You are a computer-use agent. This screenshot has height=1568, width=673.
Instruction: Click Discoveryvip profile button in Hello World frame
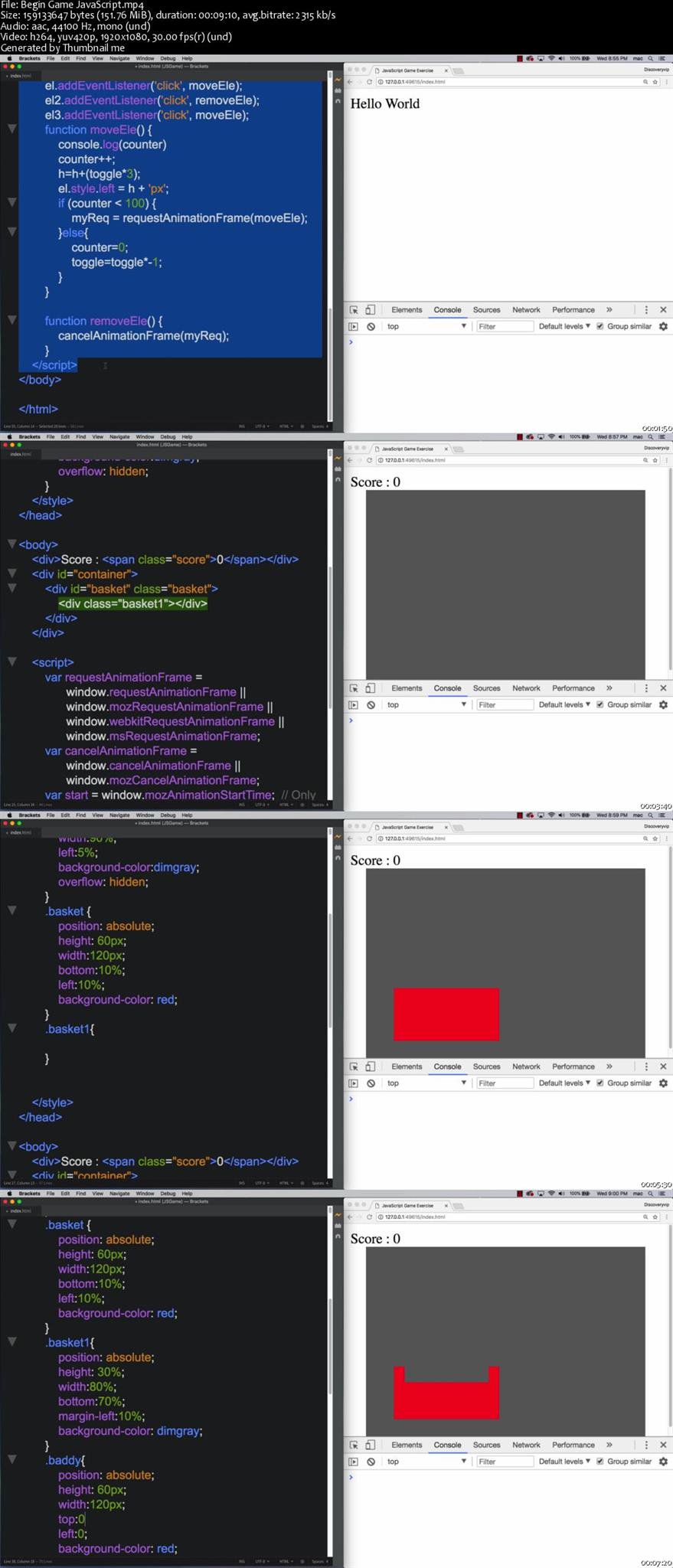656,70
